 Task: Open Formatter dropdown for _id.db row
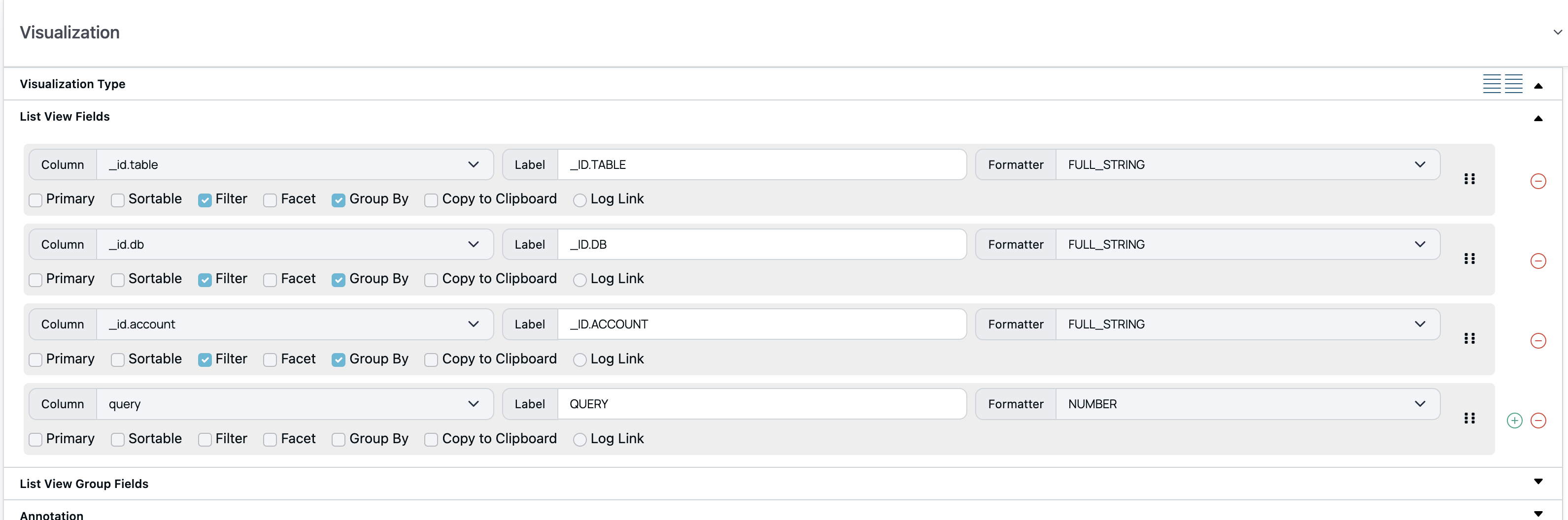1247,245
